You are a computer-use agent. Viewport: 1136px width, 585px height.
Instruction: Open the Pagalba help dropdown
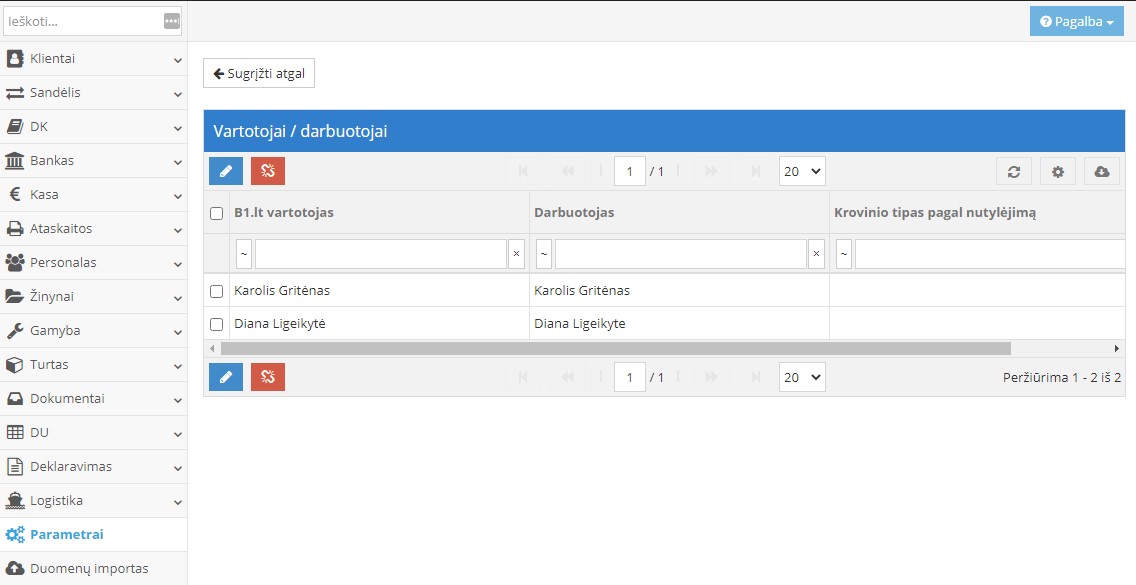click(1076, 21)
